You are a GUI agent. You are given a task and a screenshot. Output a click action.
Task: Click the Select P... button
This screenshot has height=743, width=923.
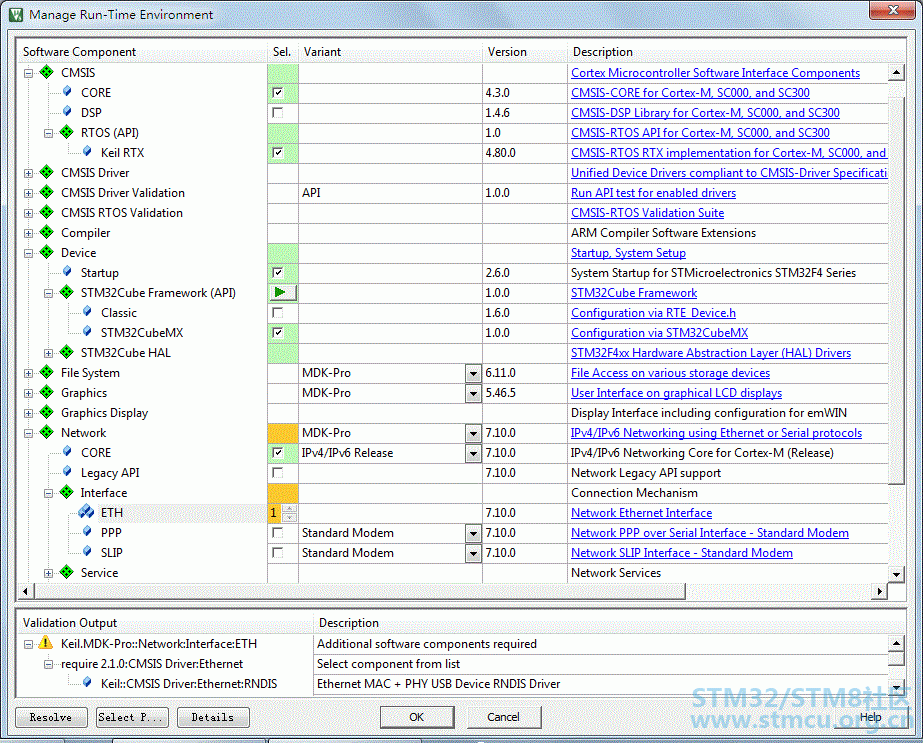coord(132,717)
